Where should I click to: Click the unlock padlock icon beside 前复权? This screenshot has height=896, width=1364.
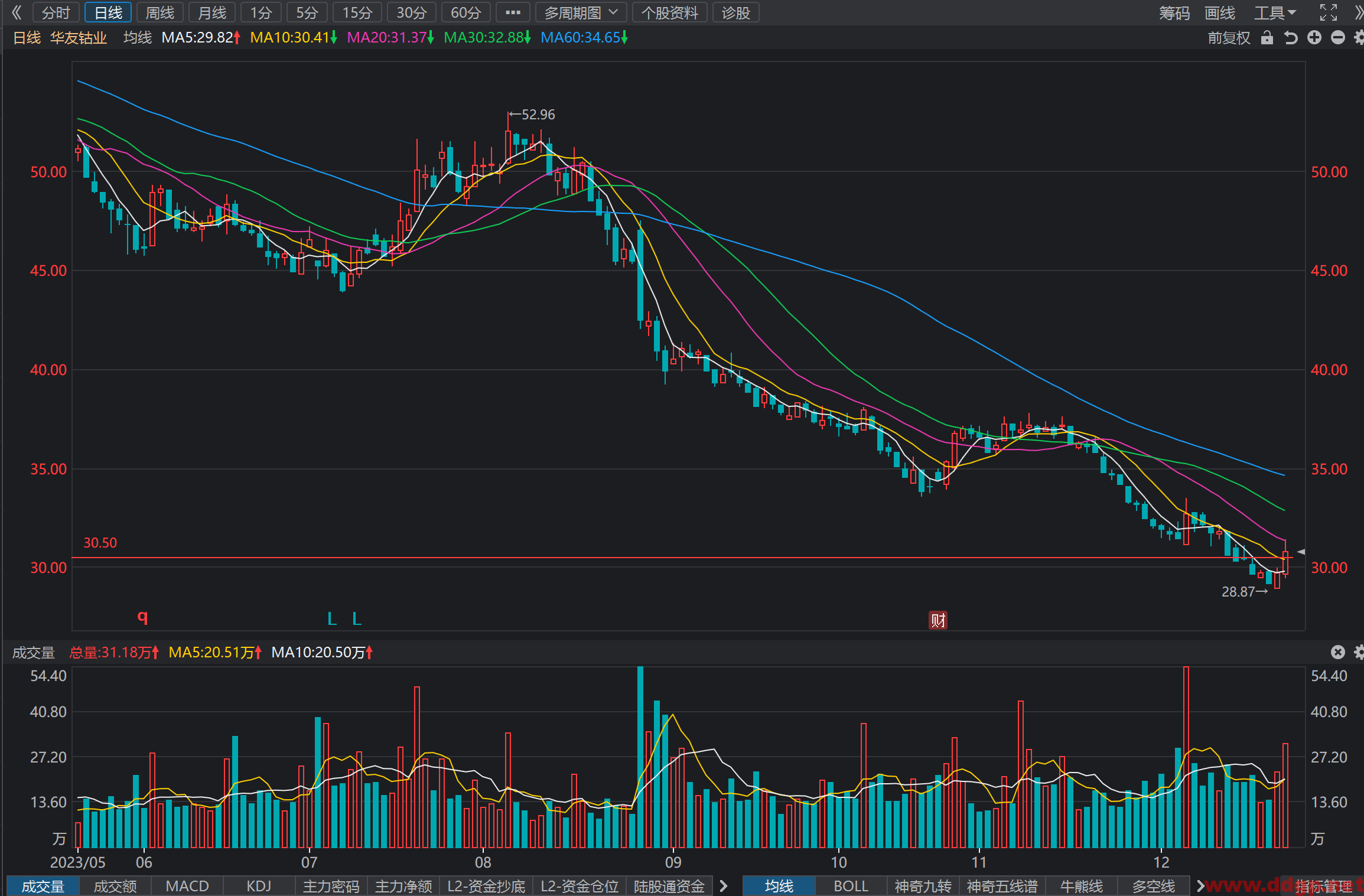point(1267,38)
